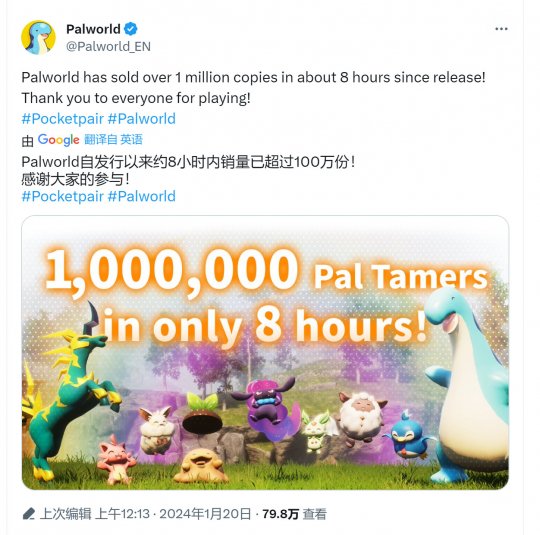Image resolution: width=540 pixels, height=535 pixels.
Task: Open the 上次编辑 edit history link
Action: click(65, 514)
